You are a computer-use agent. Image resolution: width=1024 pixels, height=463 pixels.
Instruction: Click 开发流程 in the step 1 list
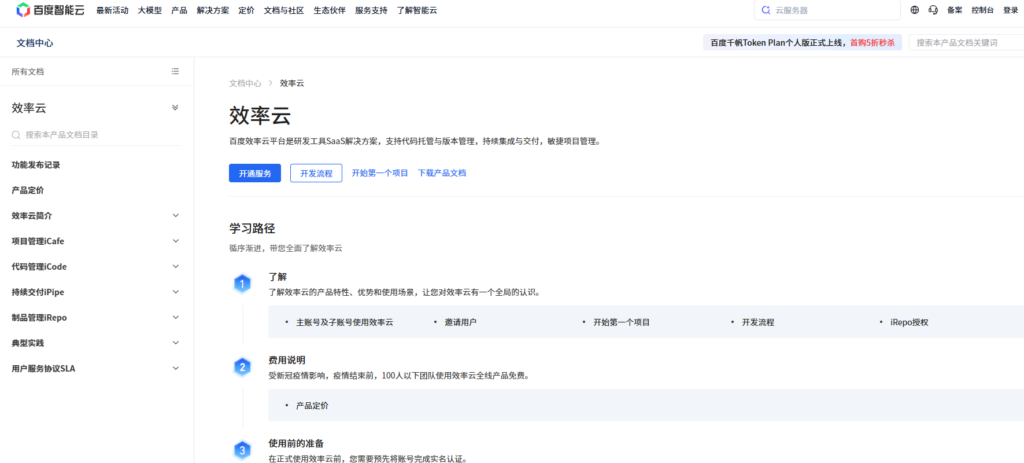(758, 323)
